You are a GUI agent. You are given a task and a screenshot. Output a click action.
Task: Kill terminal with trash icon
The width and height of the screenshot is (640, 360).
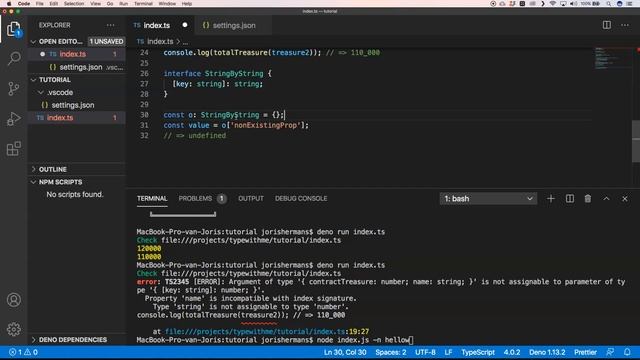click(x=588, y=199)
